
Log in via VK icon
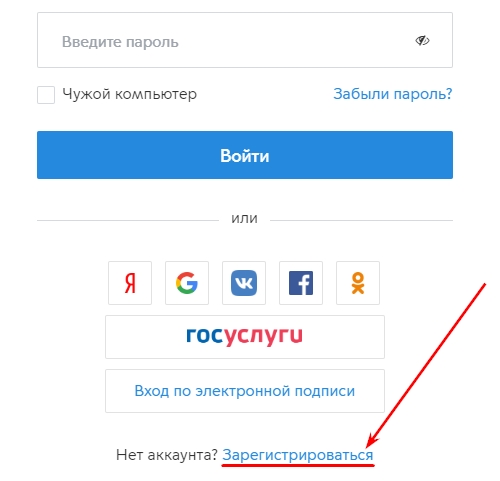pyautogui.click(x=244, y=283)
